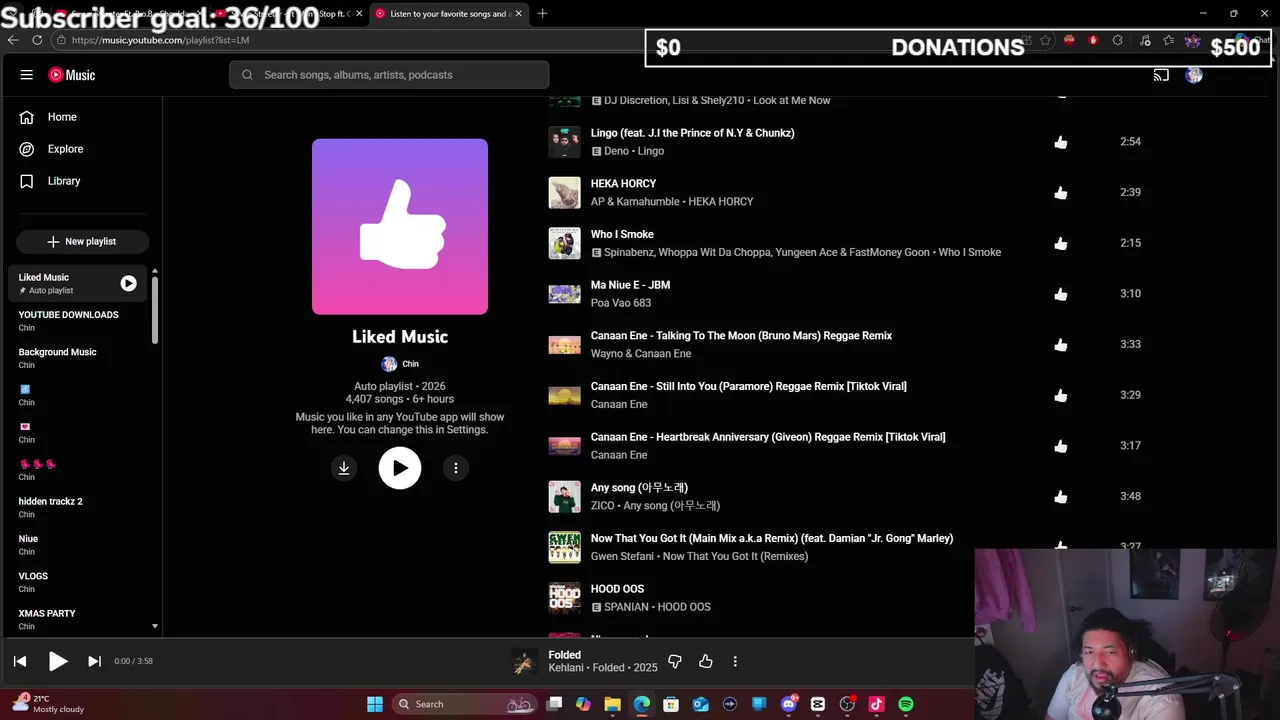Play Lingo from its thumbnail

pos(564,142)
